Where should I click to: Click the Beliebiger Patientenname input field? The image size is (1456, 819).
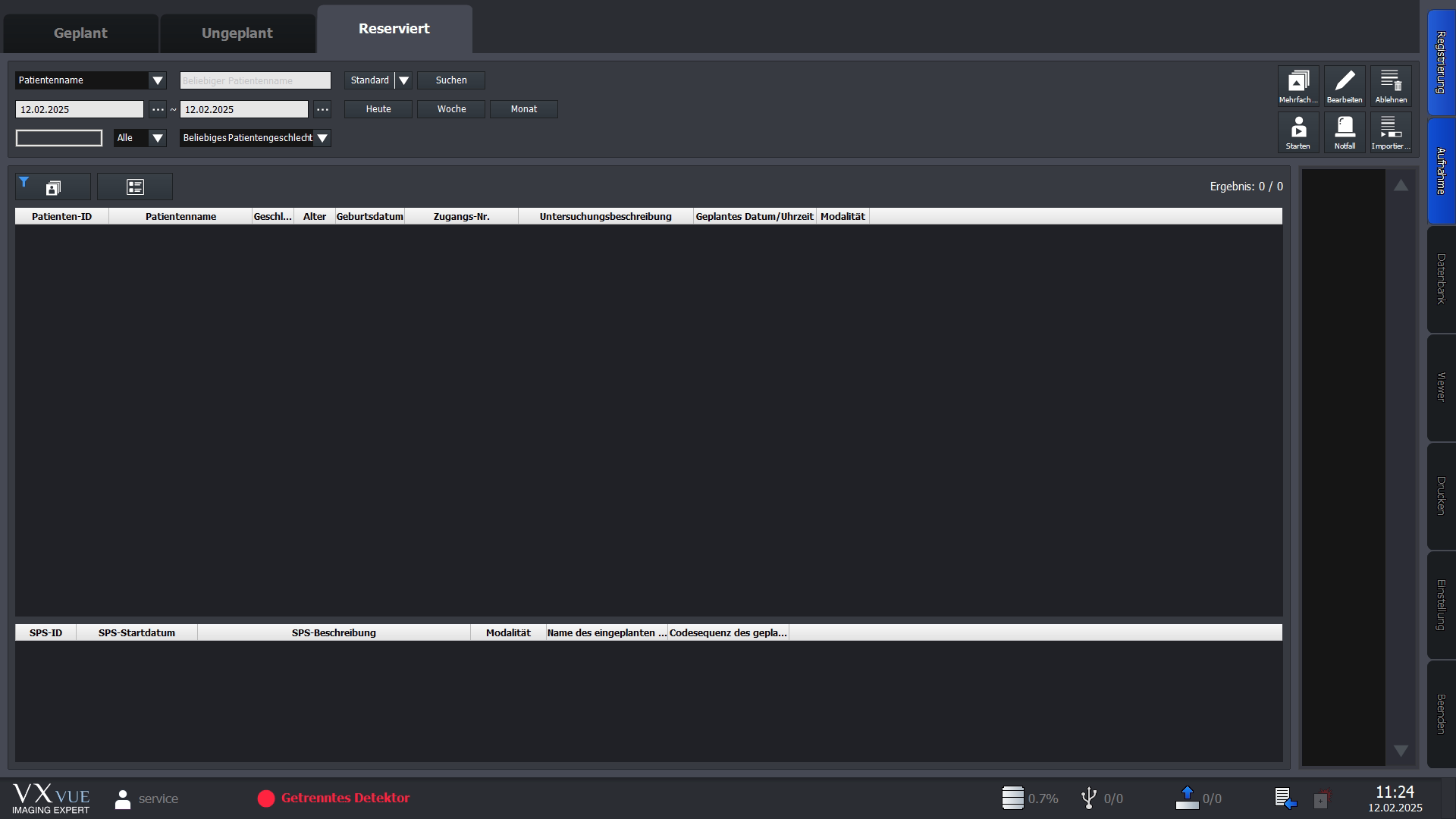(255, 80)
